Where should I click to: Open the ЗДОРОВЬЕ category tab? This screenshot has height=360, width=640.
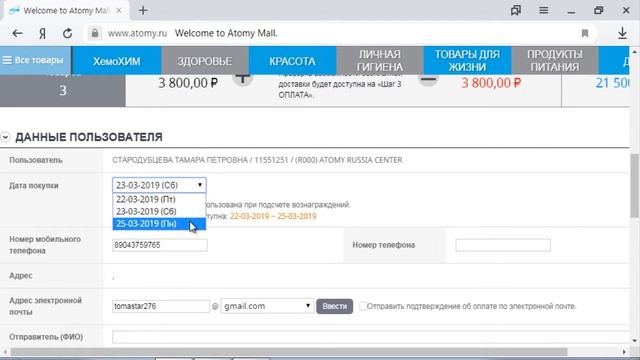tap(204, 61)
